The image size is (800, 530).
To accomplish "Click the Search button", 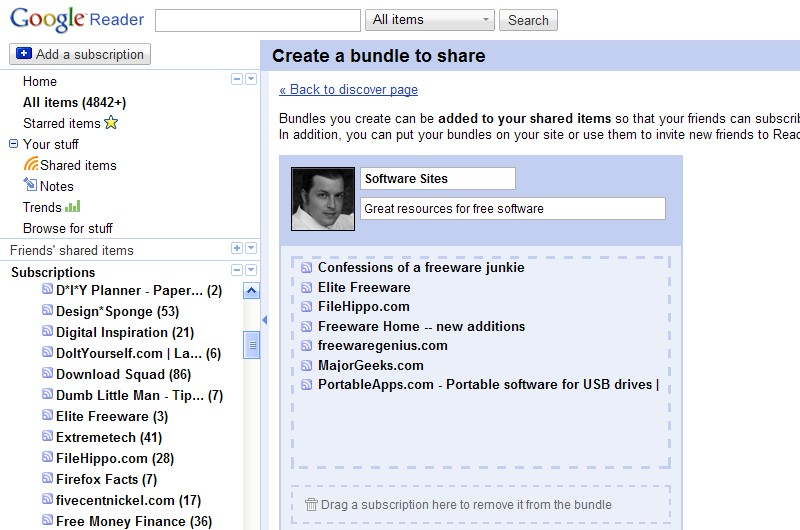I will pos(528,20).
